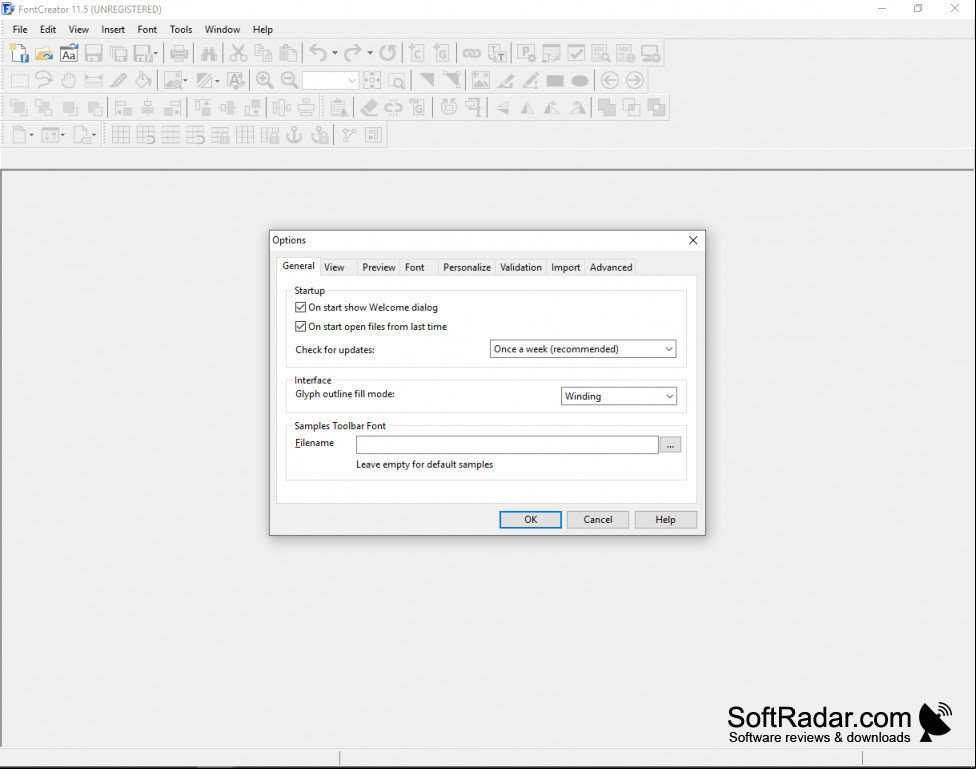Click the Print toolbar icon
The height and width of the screenshot is (769, 976).
(x=179, y=54)
